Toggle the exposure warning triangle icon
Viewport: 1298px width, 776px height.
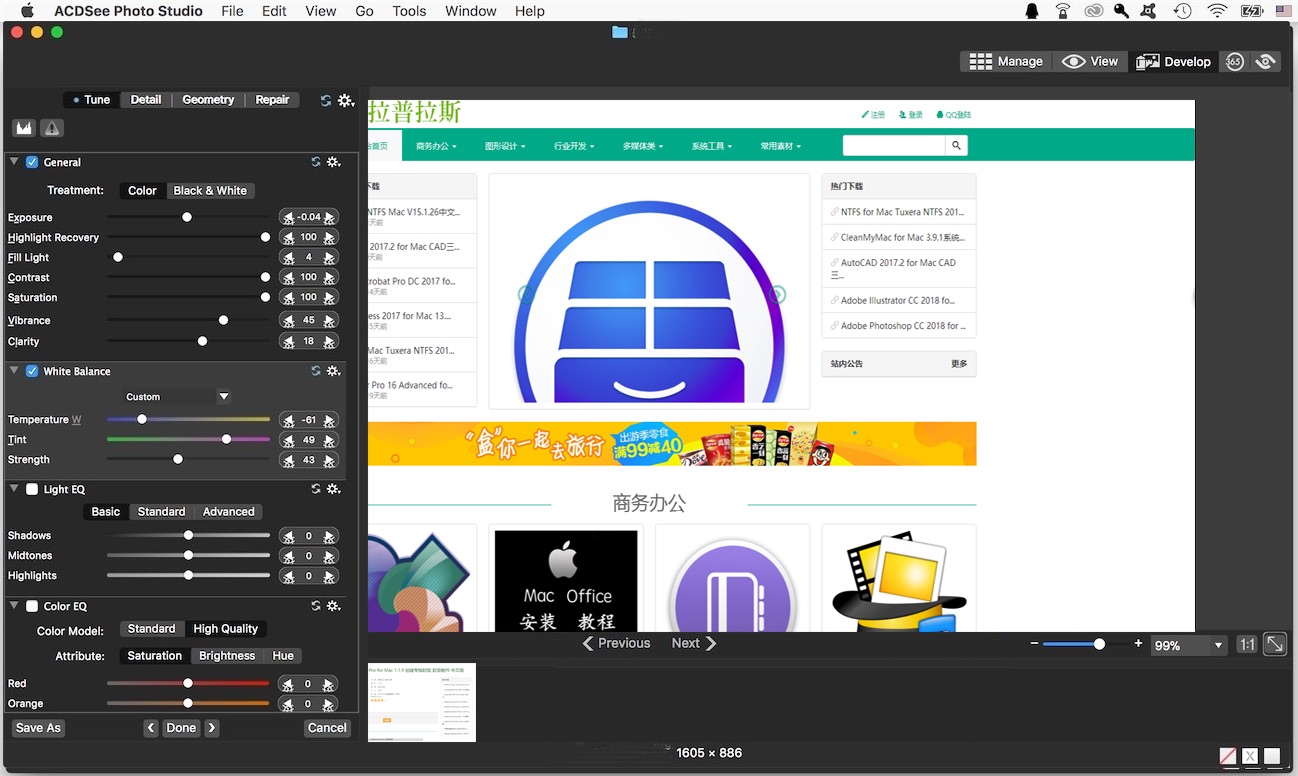(52, 128)
